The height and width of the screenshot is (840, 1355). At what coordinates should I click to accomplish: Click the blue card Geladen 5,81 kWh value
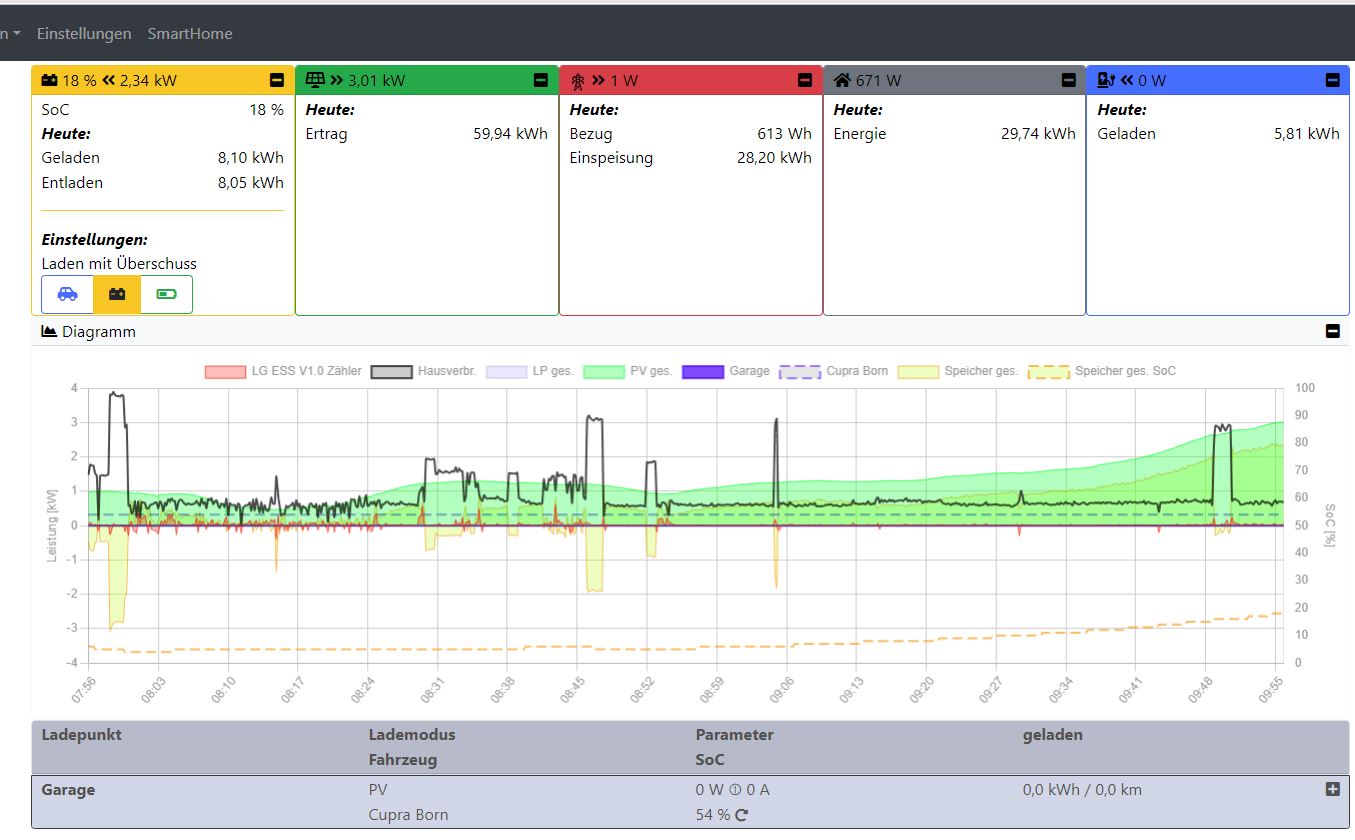click(1307, 134)
